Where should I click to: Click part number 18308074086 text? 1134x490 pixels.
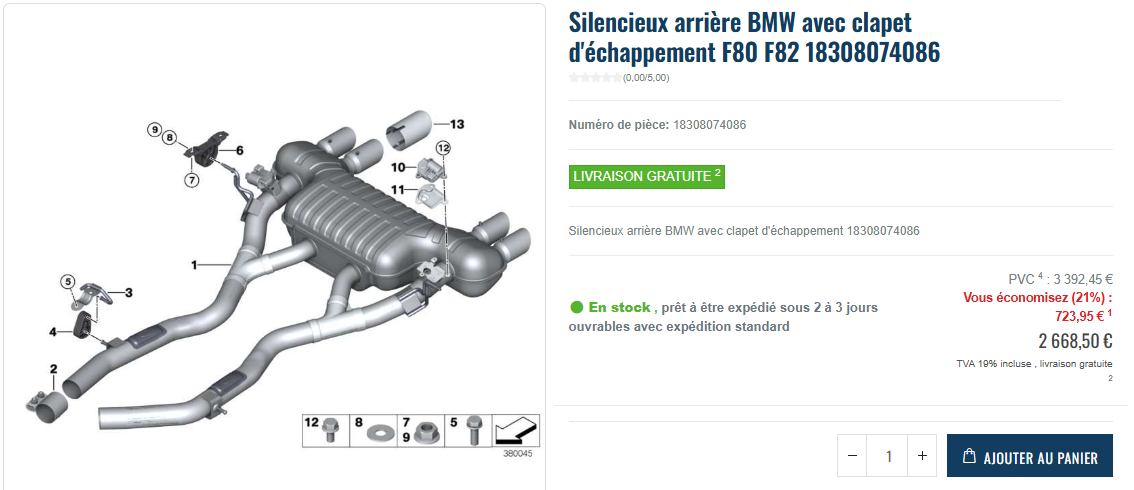(x=709, y=125)
